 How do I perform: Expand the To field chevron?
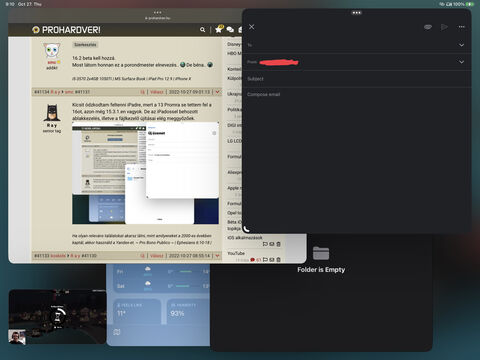pyautogui.click(x=461, y=45)
